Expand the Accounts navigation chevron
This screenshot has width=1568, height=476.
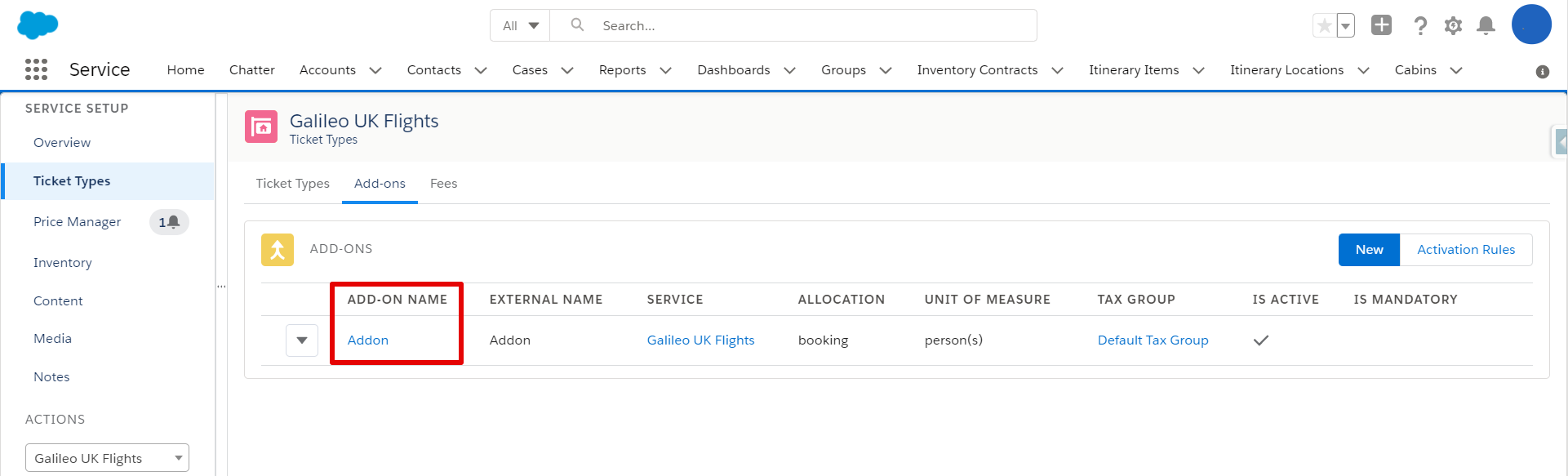375,70
